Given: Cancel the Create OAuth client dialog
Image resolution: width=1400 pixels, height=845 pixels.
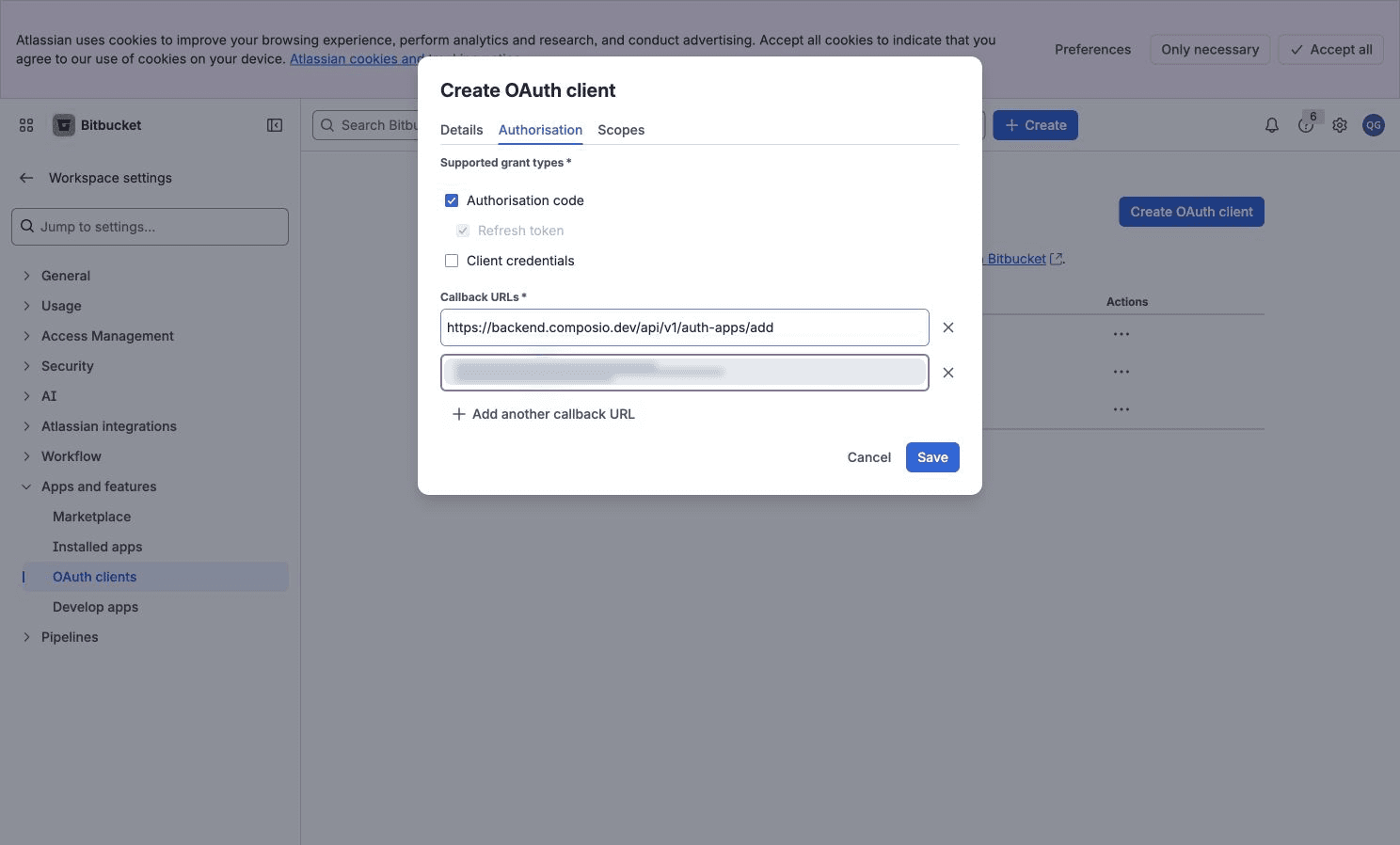Looking at the screenshot, I should pos(868,457).
